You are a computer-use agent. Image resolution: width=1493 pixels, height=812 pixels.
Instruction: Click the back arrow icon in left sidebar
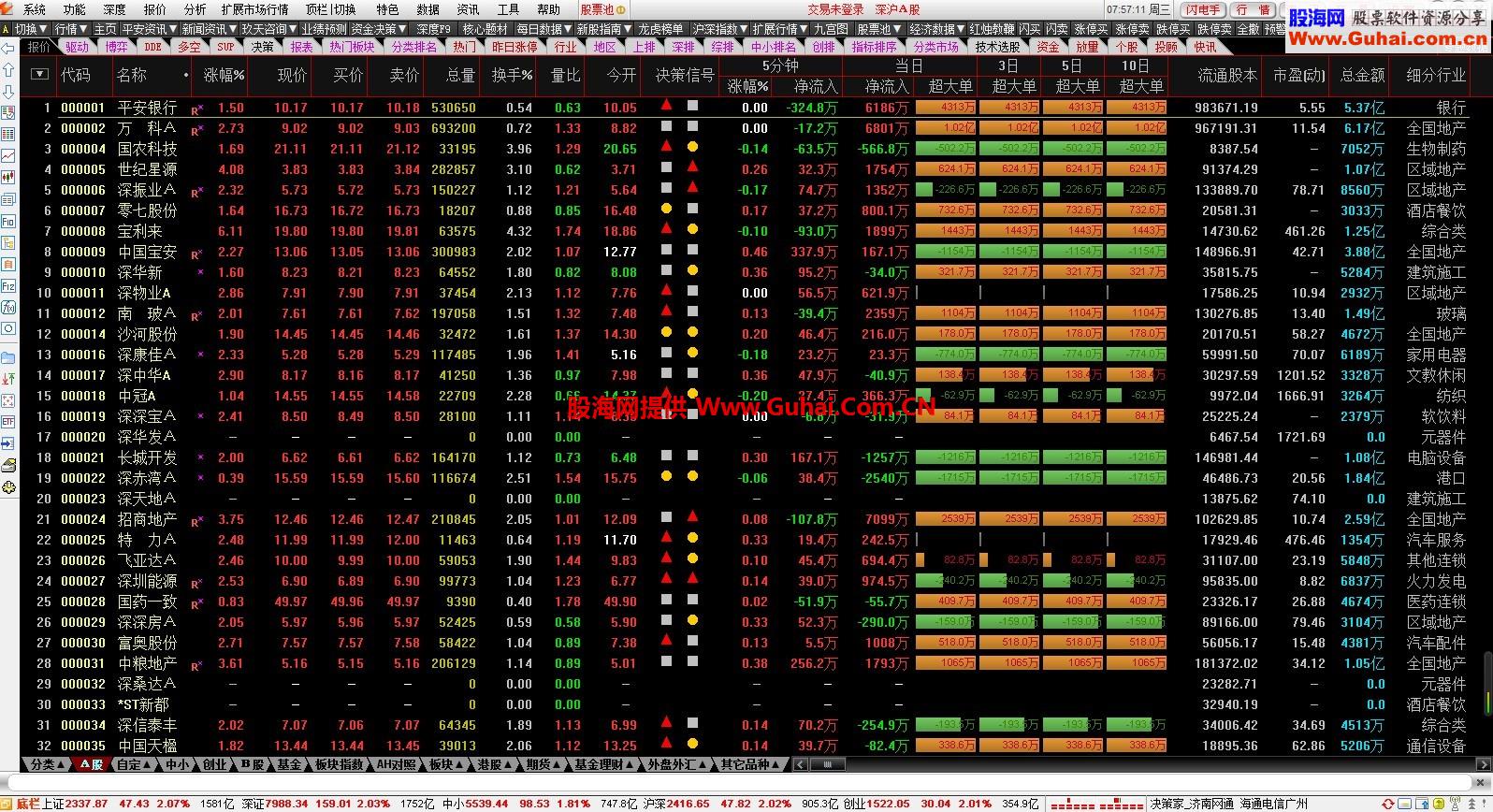[x=8, y=51]
